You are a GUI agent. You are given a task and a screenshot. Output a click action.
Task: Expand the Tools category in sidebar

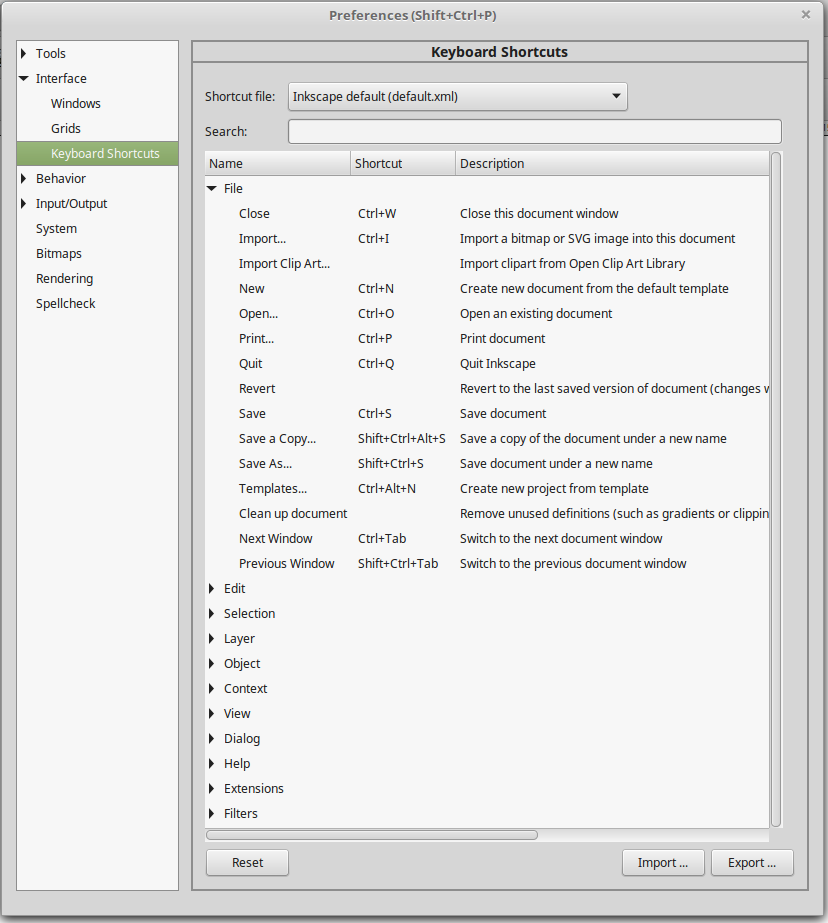24,54
